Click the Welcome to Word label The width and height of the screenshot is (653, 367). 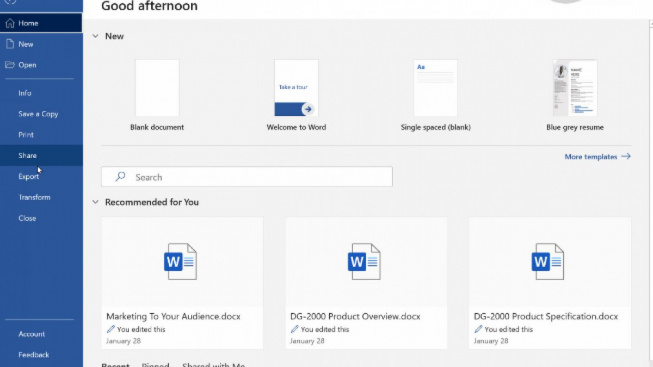[296, 127]
